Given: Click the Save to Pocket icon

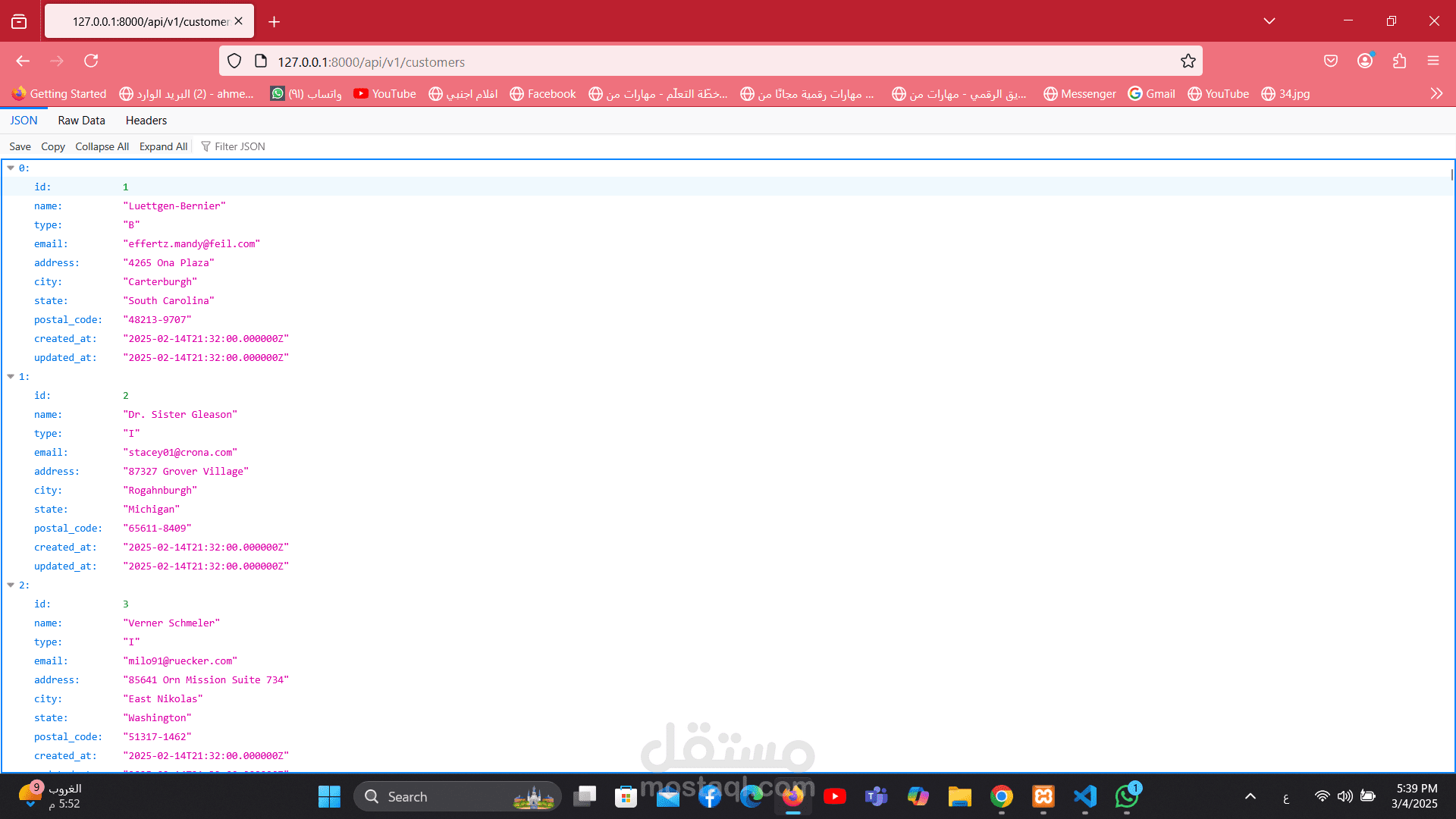Looking at the screenshot, I should coord(1331,61).
